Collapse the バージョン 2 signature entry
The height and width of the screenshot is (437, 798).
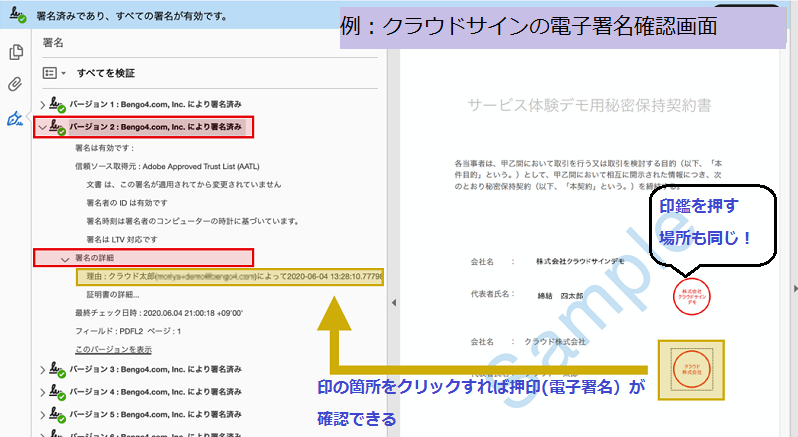click(x=42, y=128)
